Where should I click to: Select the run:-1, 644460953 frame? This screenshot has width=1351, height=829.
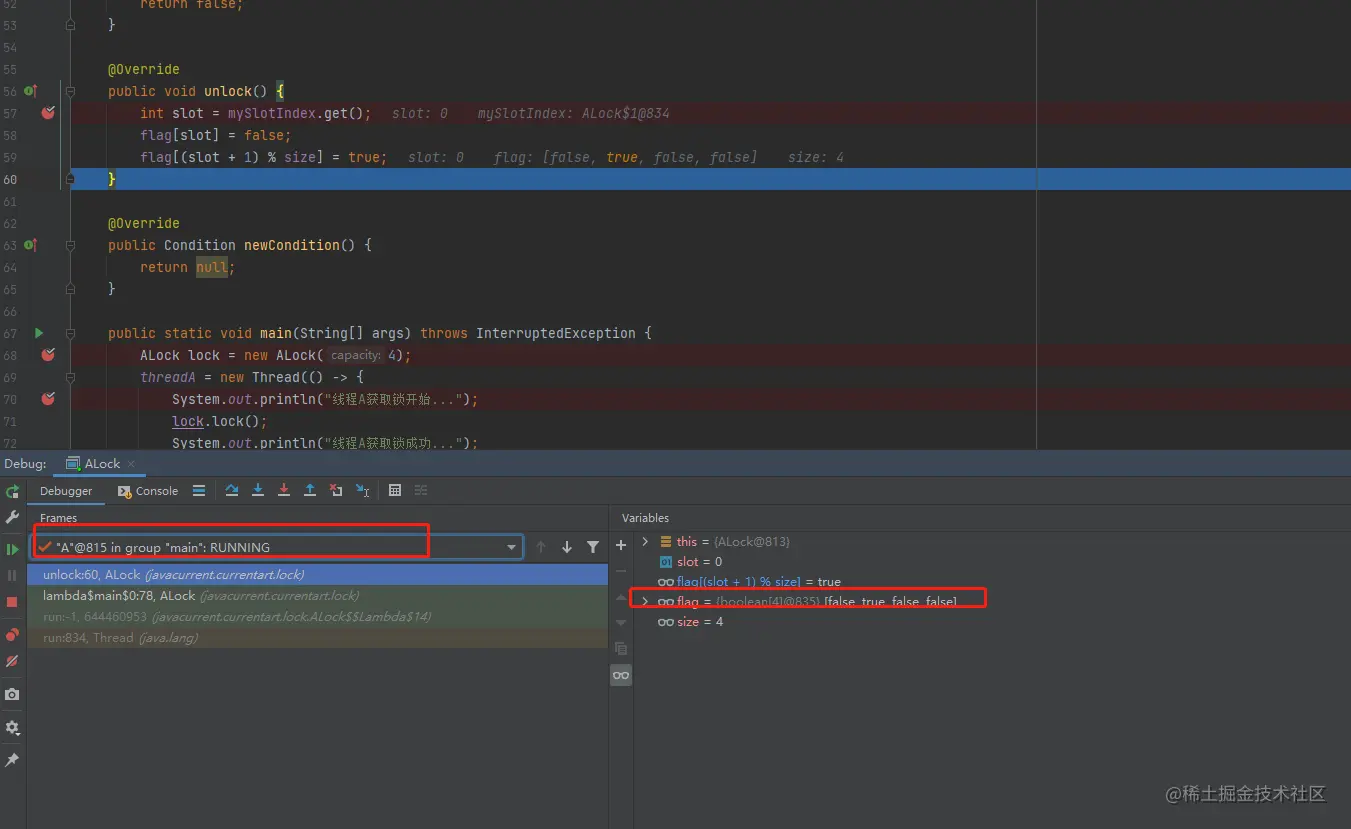(x=318, y=617)
